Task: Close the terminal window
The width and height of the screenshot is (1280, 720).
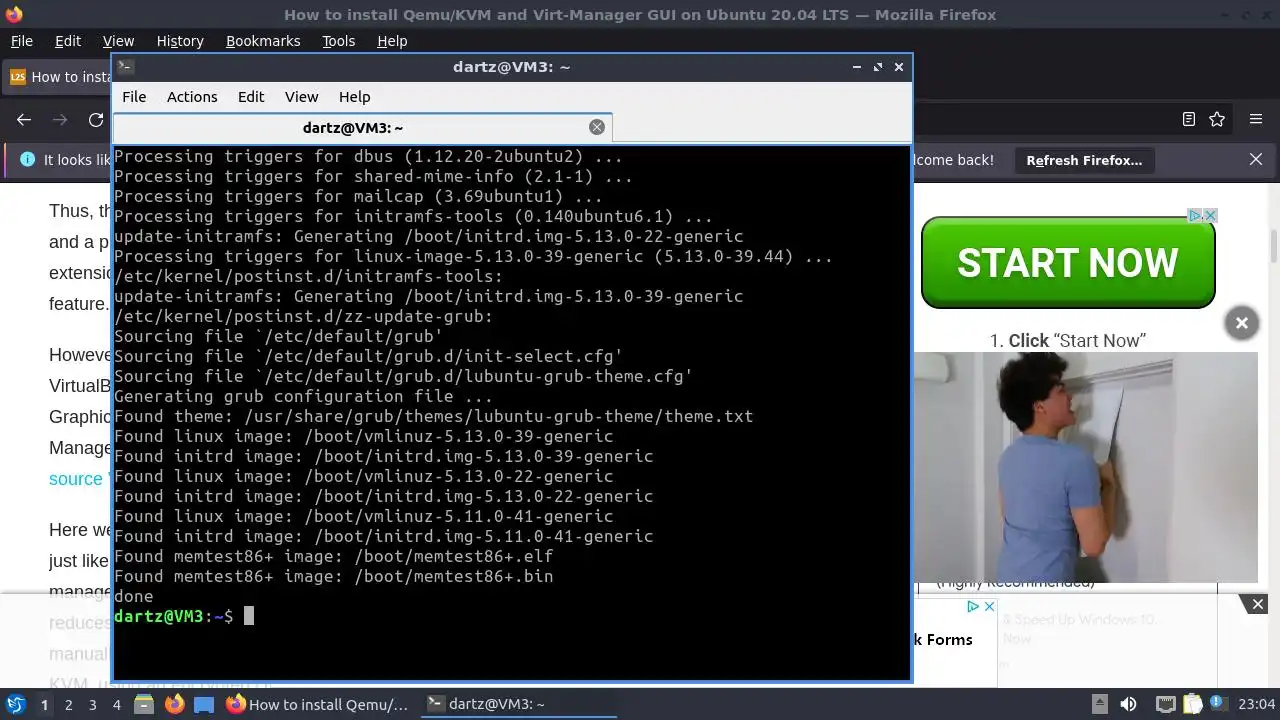Action: tap(899, 67)
